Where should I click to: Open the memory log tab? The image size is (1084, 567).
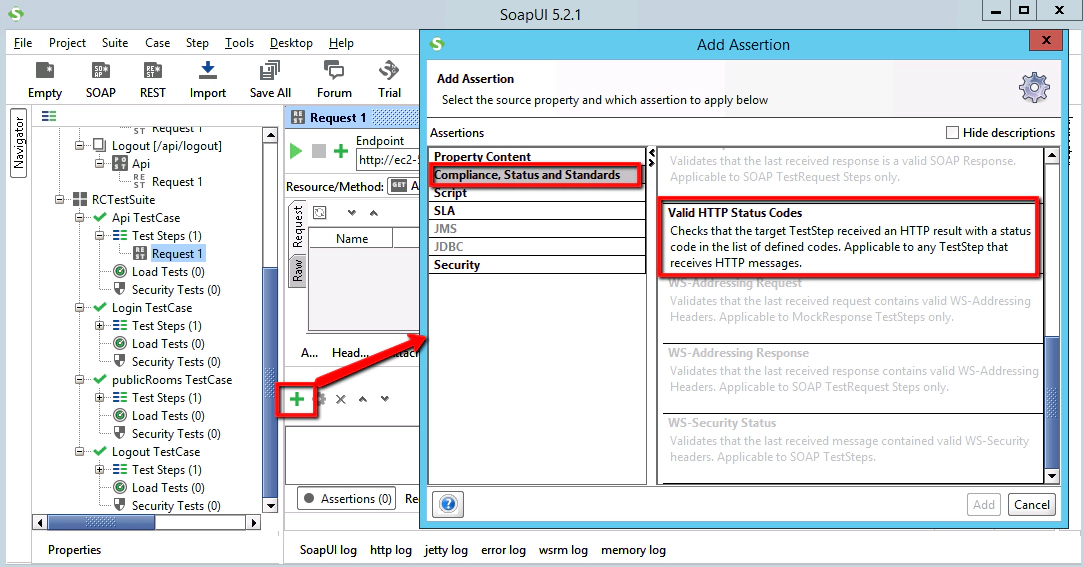[x=633, y=550]
